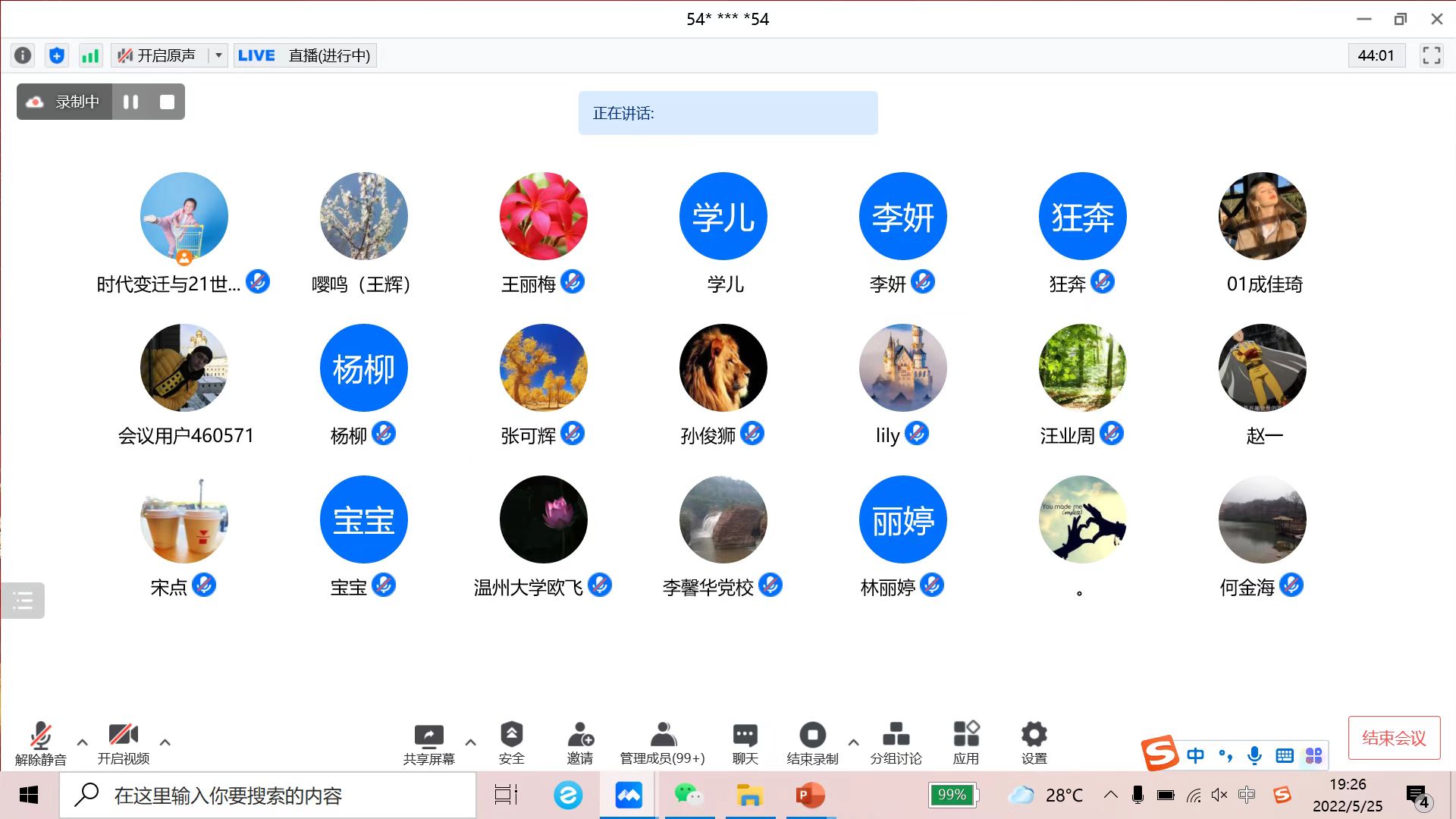Image resolution: width=1456 pixels, height=819 pixels.
Task: Expand share screen options chevron
Action: [x=470, y=742]
